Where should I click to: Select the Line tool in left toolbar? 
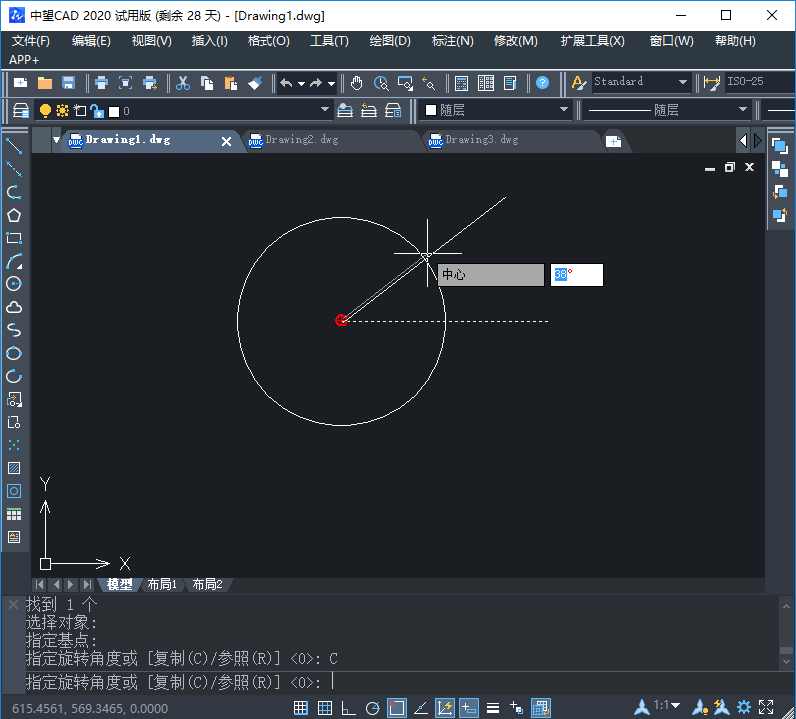coord(14,146)
